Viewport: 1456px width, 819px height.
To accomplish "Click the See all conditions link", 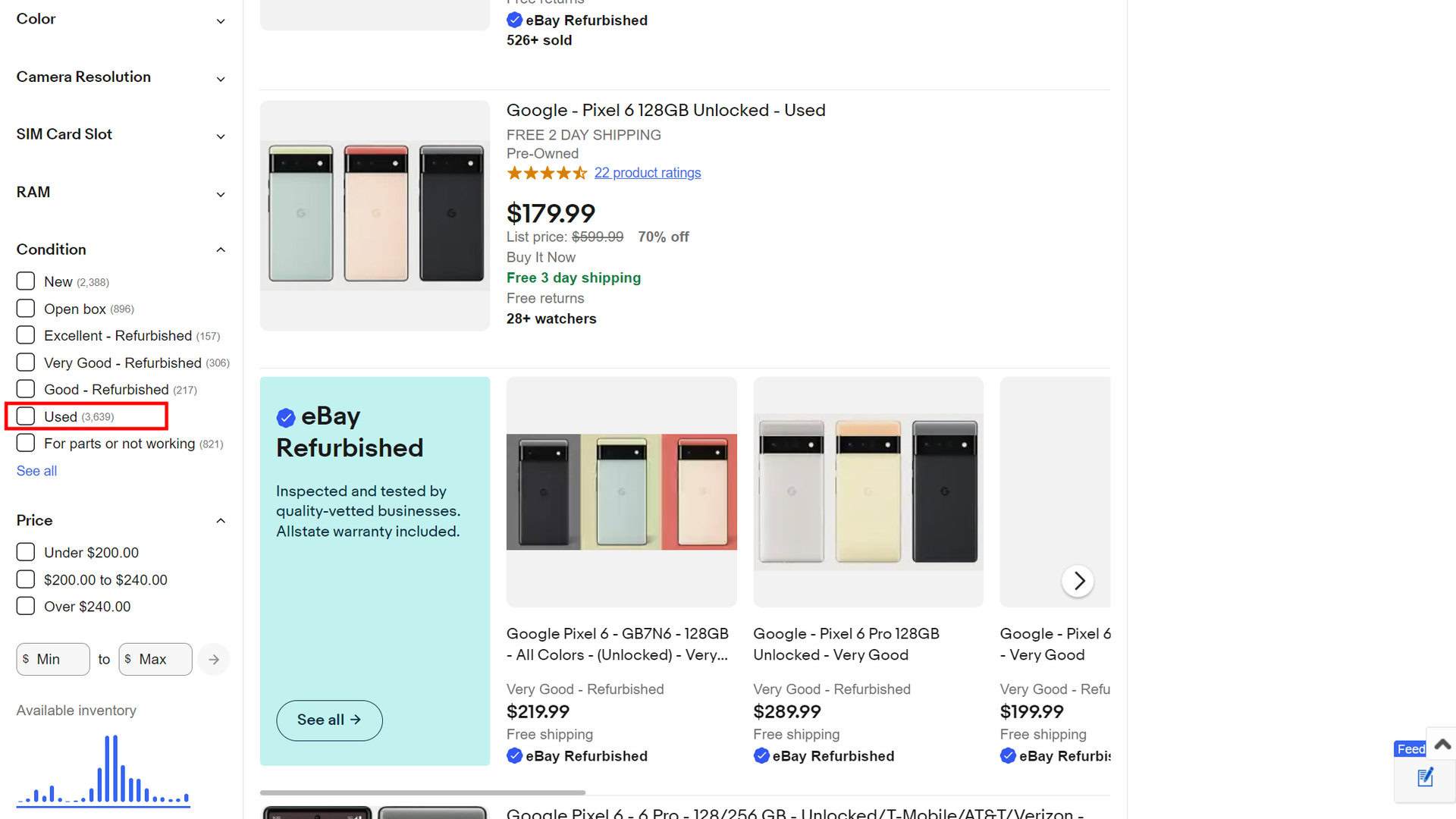I will [x=36, y=471].
